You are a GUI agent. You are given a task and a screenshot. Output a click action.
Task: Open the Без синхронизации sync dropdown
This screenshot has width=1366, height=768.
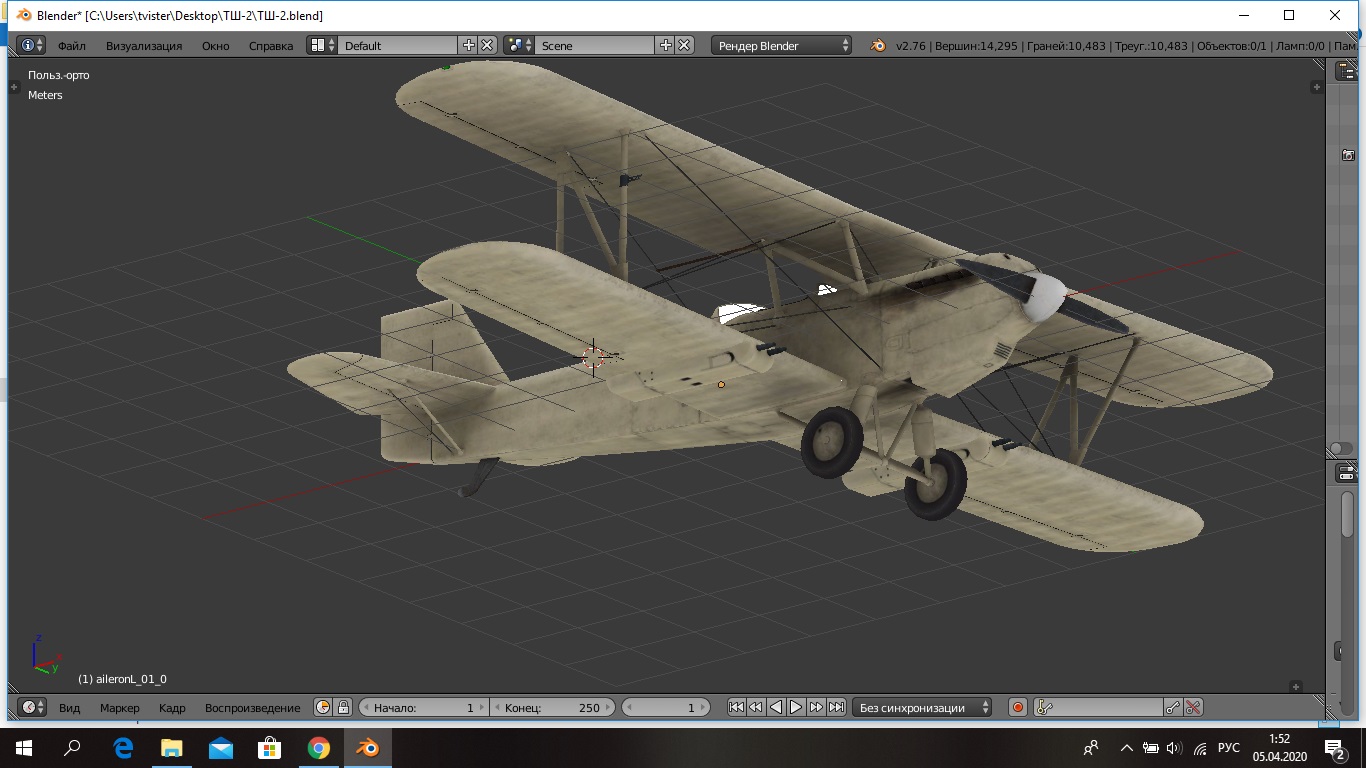click(x=922, y=708)
